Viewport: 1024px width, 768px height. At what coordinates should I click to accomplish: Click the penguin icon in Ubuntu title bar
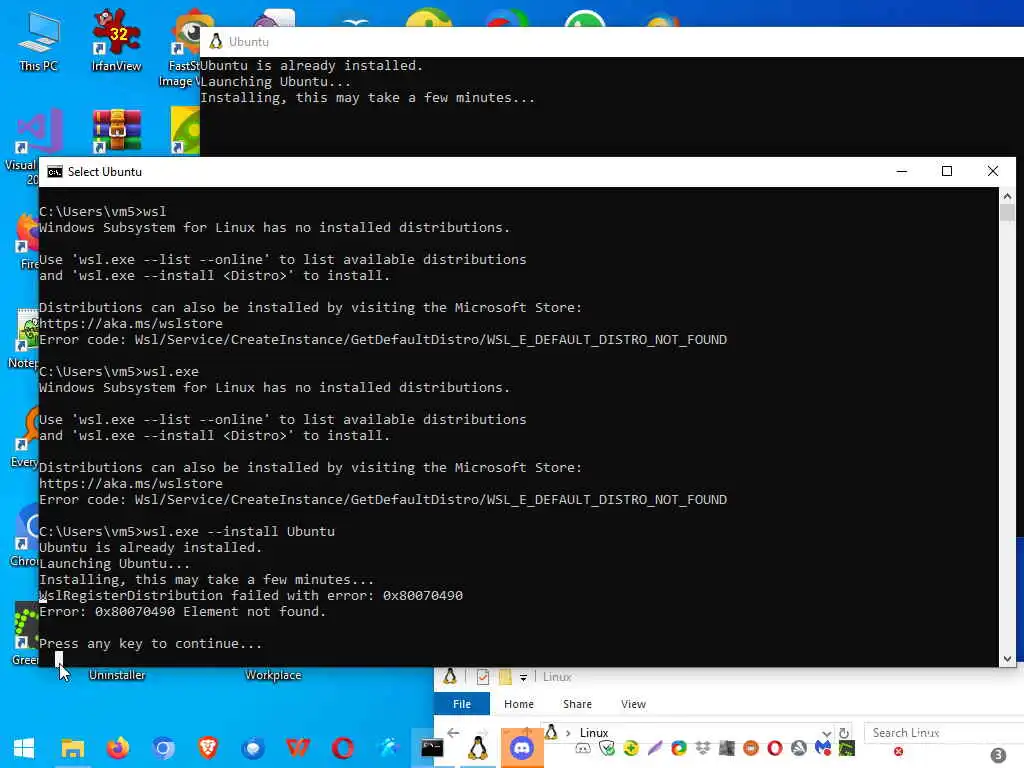point(216,42)
